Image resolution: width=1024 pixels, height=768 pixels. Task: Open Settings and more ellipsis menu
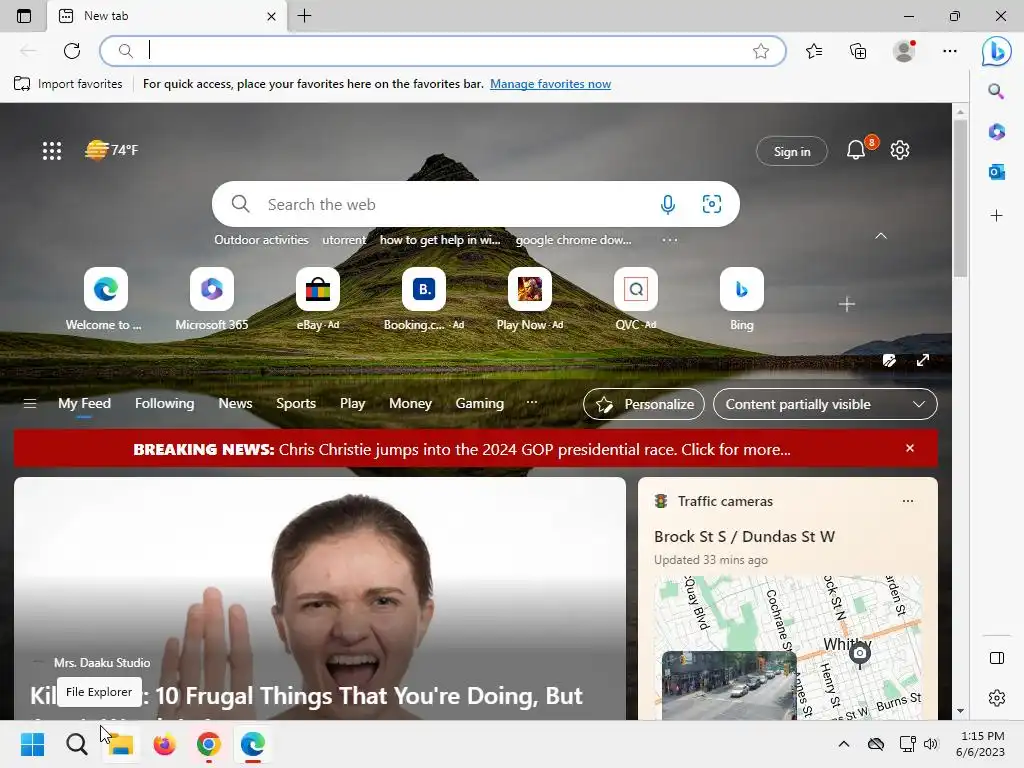[950, 51]
